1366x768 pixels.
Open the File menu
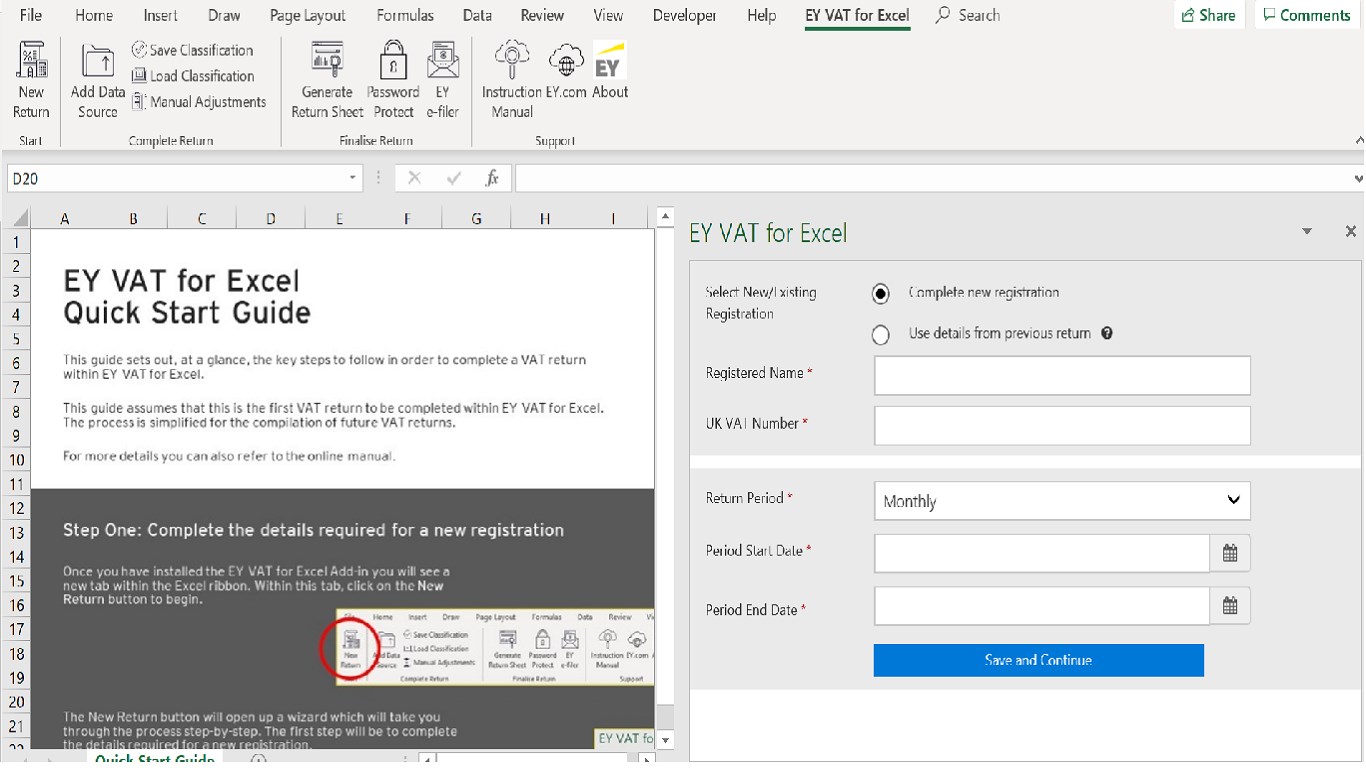pos(31,15)
